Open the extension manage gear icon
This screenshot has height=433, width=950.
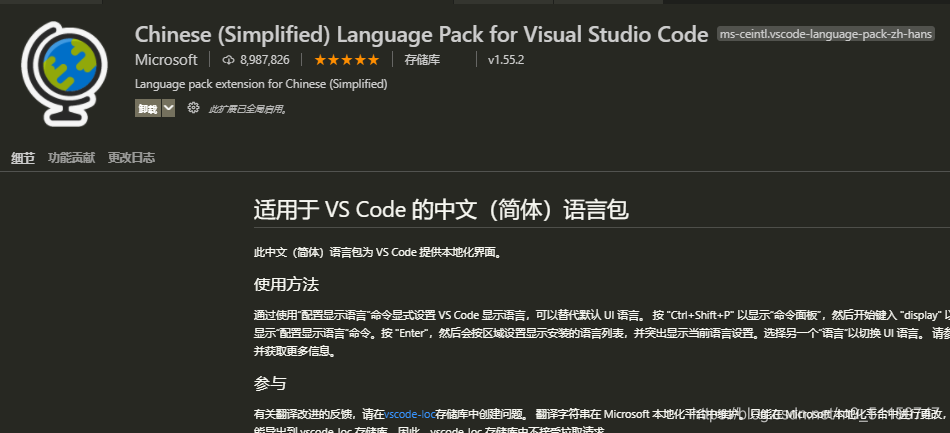[x=193, y=108]
